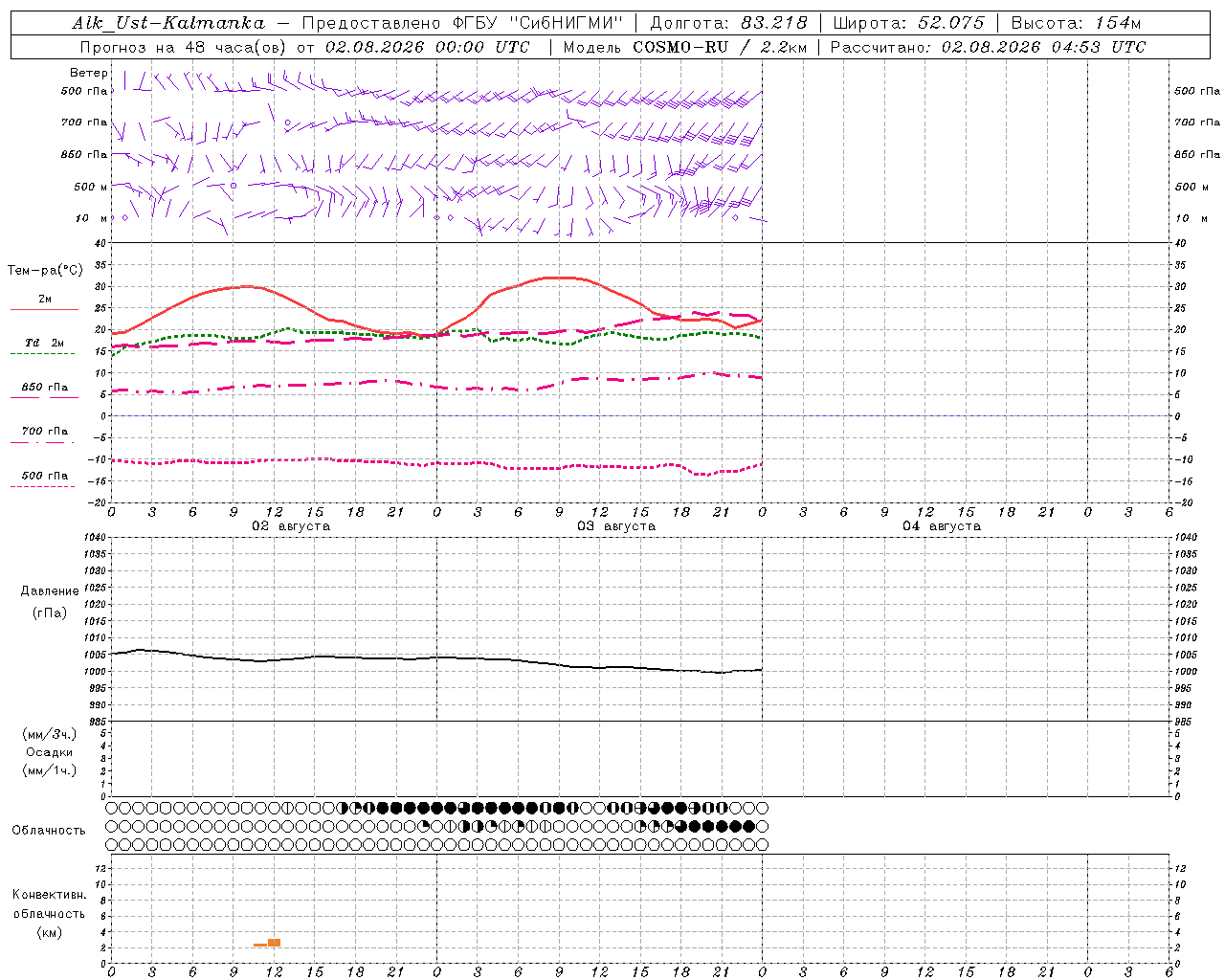
Task: Select the Td 2м legend entry
Action: pyautogui.click(x=44, y=343)
